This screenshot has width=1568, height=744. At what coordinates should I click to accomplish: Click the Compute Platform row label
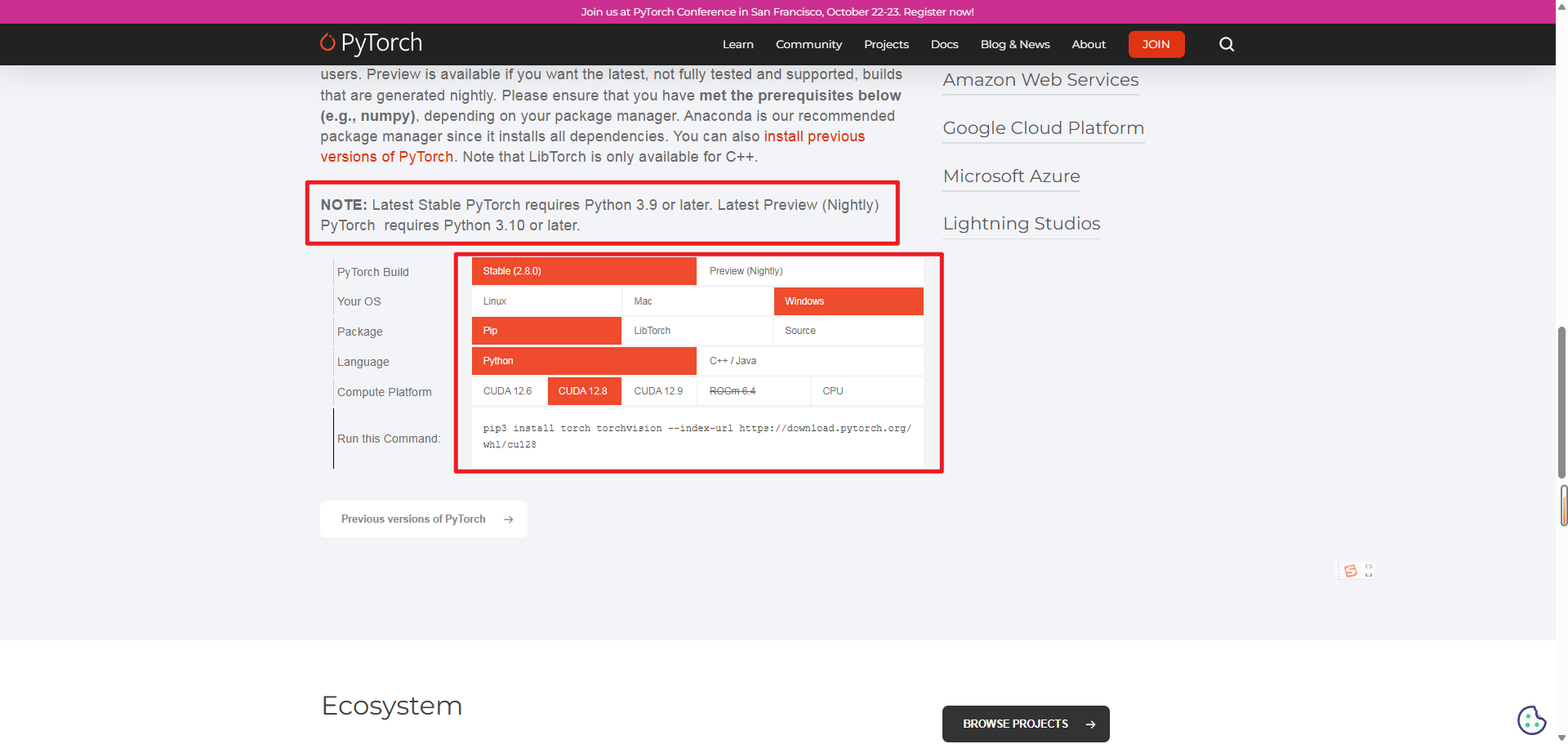(385, 392)
